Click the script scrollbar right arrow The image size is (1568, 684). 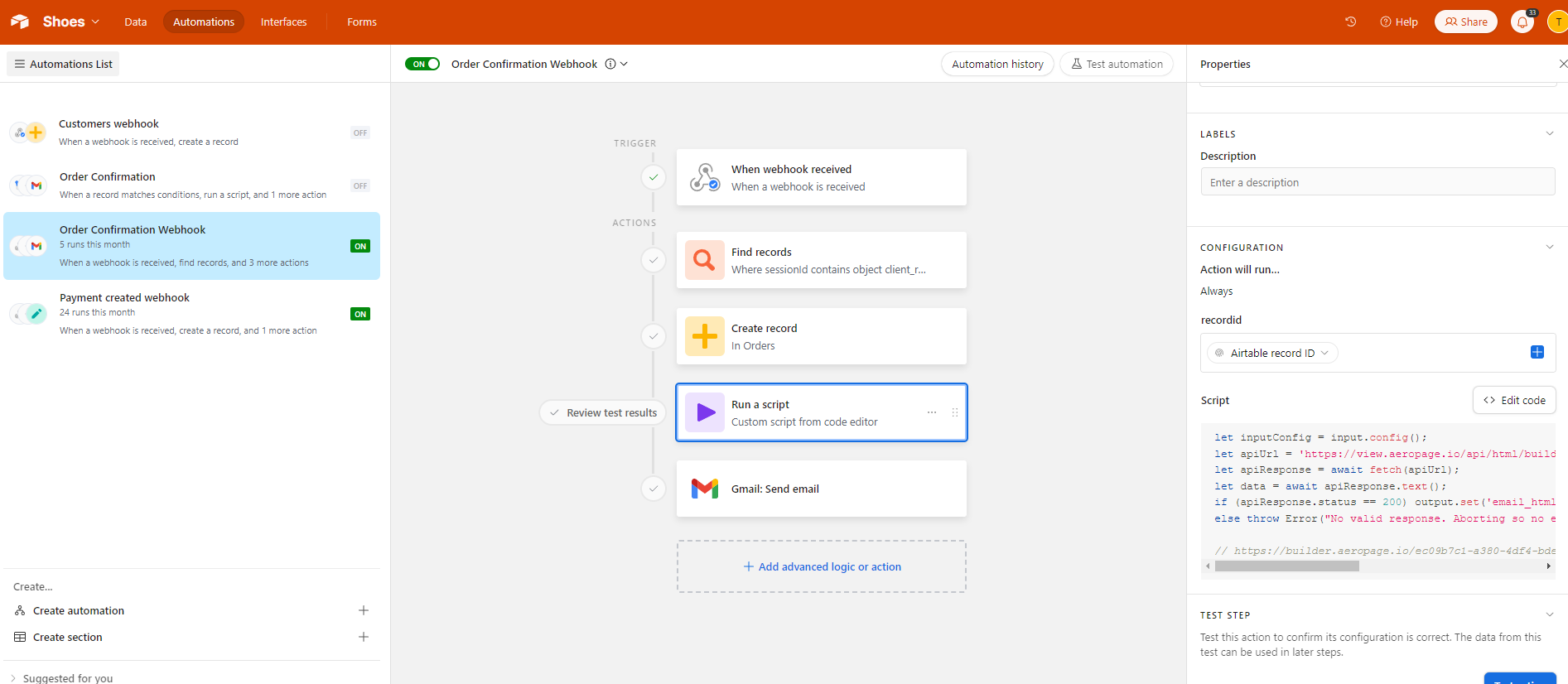point(1549,566)
